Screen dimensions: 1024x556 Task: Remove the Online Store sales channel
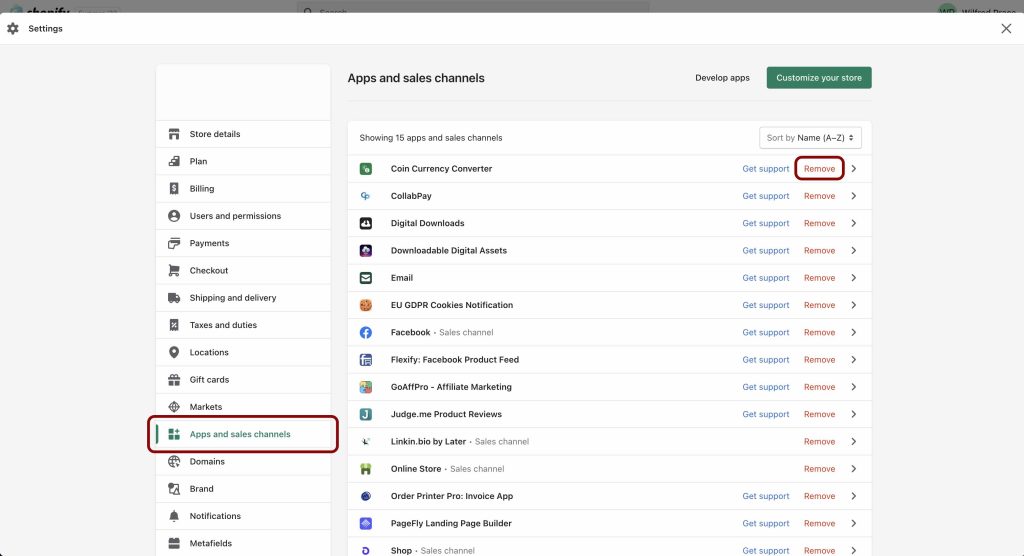click(x=820, y=469)
